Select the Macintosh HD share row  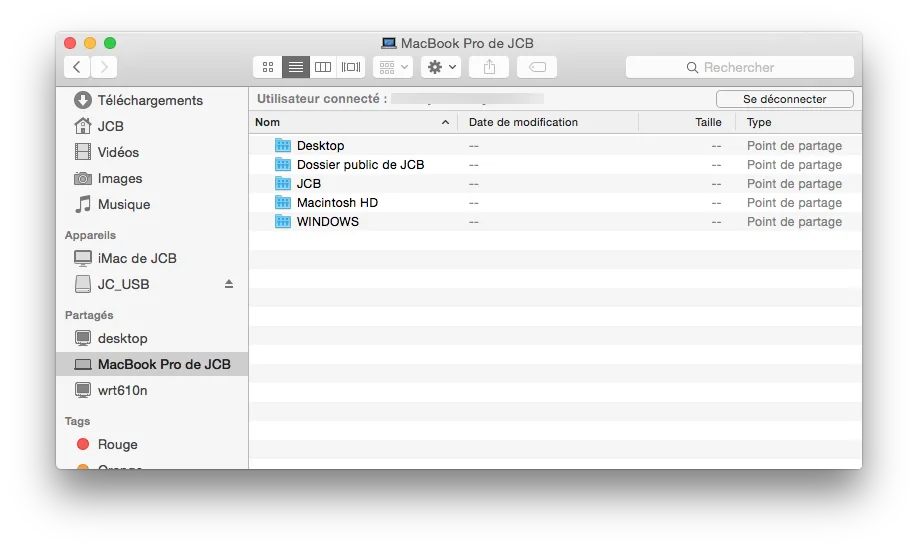(555, 203)
